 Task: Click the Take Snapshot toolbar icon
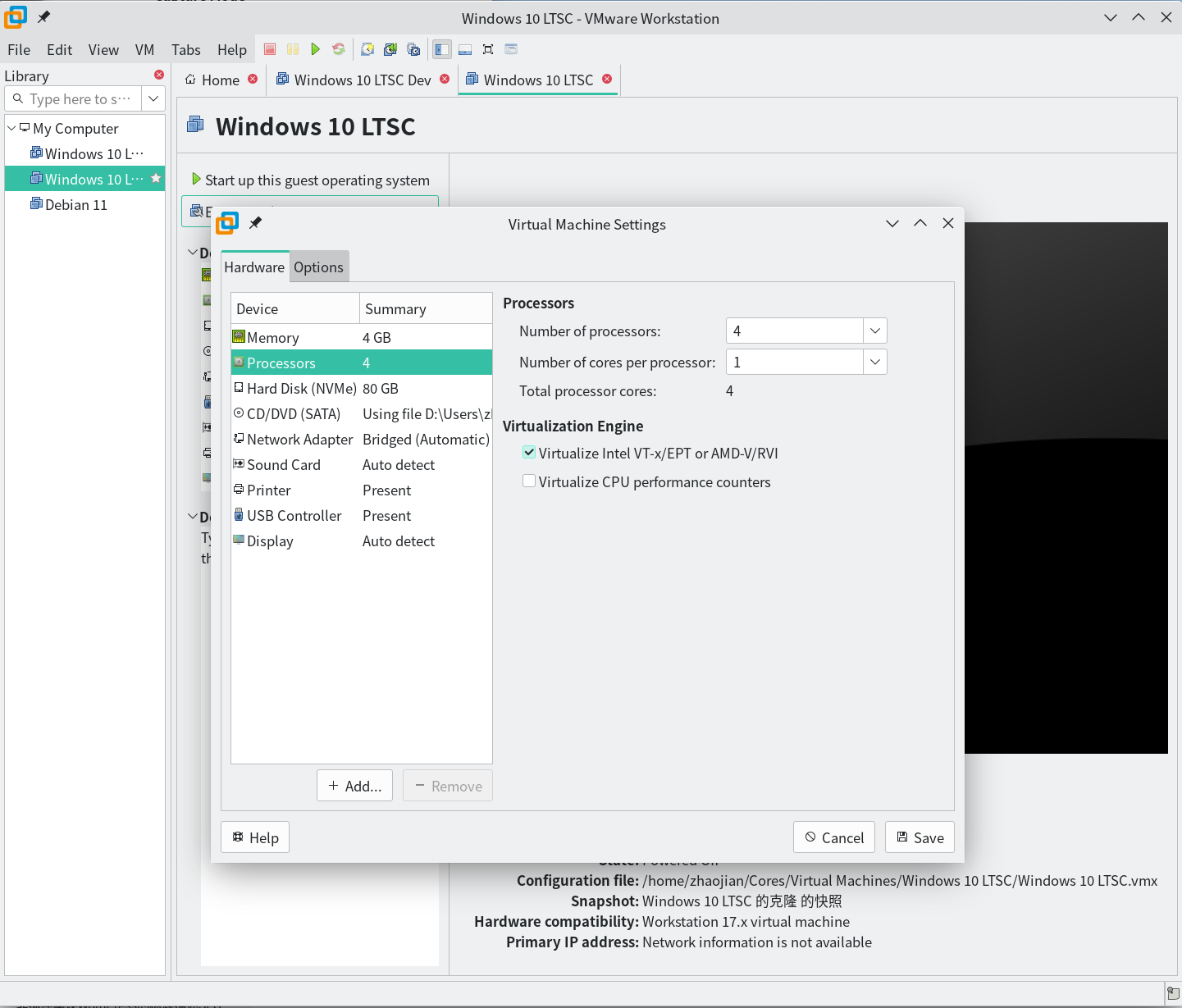[367, 49]
